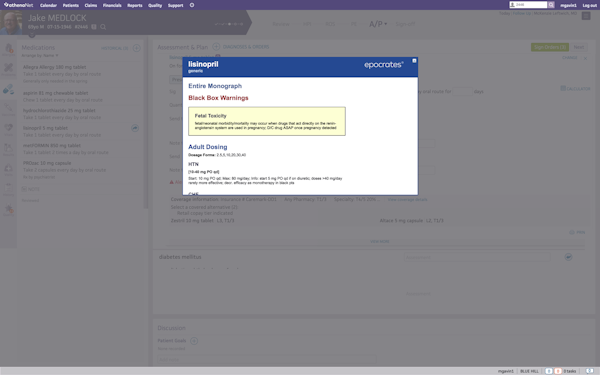Click the Entire Monograph heading link
The image size is (600, 375).
click(x=215, y=86)
